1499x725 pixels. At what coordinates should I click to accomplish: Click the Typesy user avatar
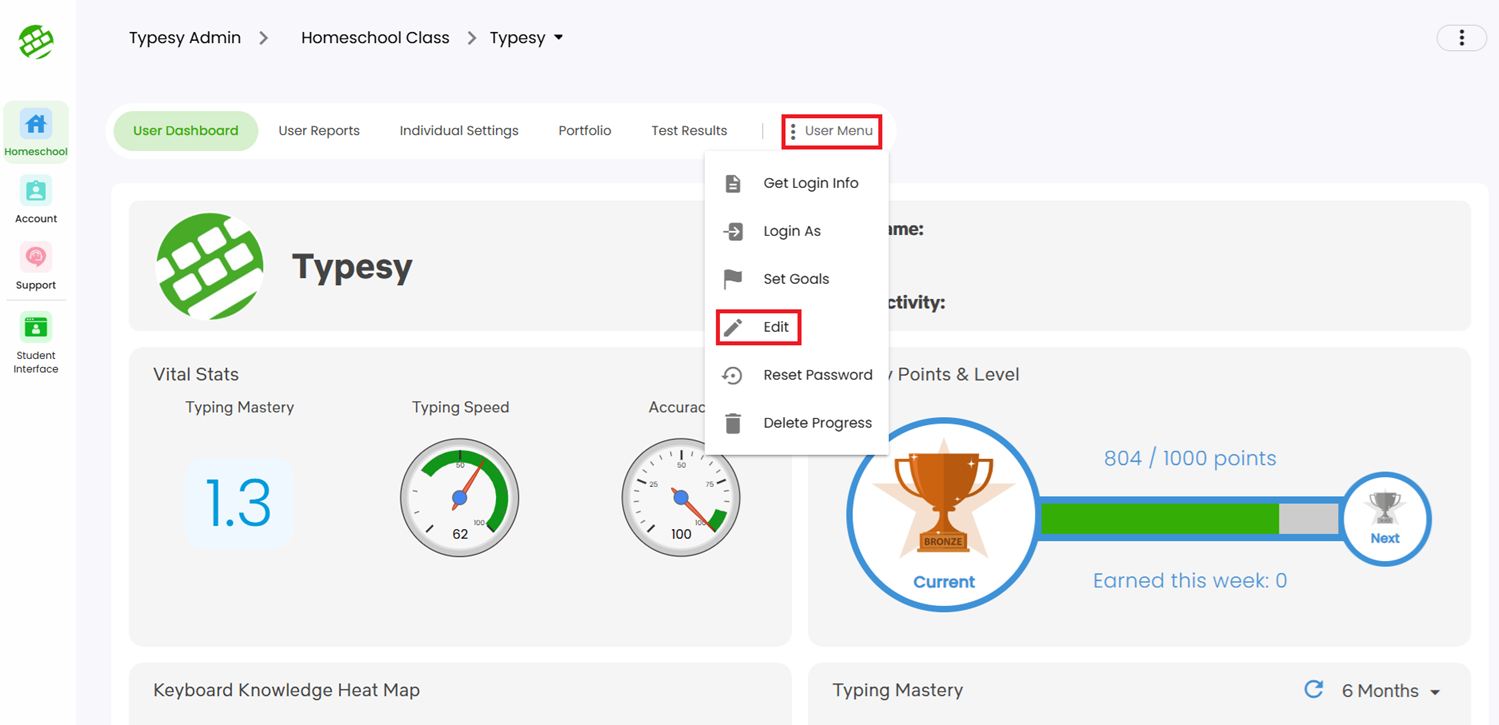point(210,266)
